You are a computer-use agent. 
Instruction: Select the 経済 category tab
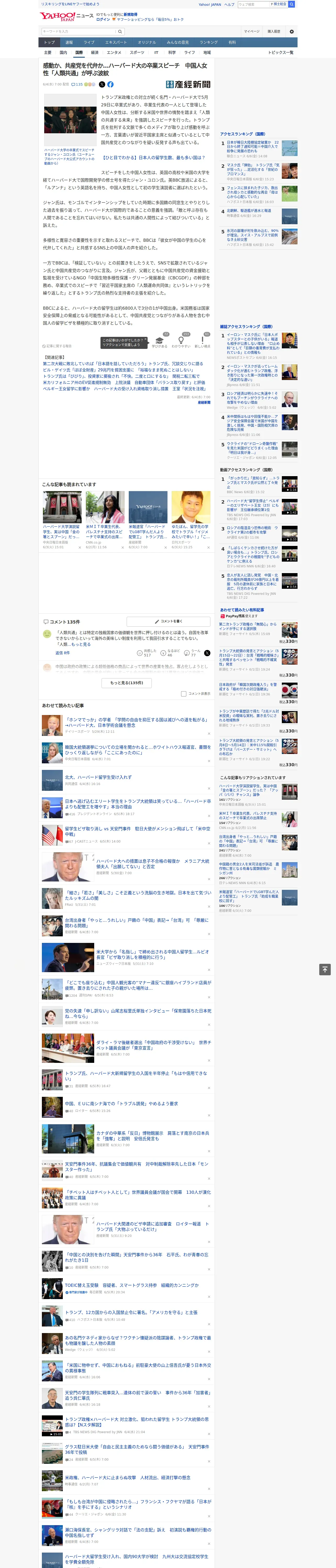[94, 52]
